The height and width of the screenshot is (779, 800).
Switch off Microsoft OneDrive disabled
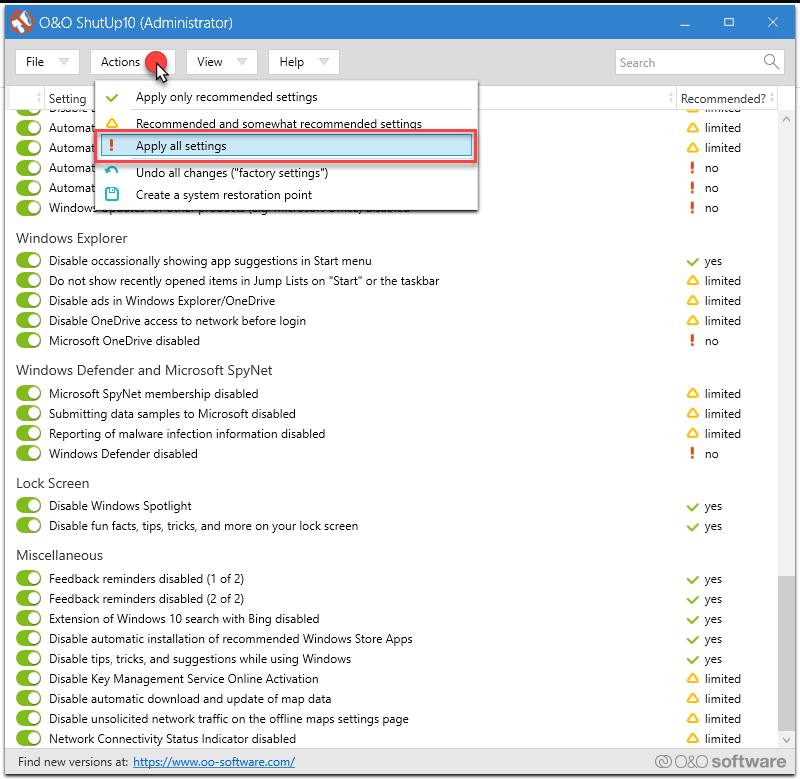click(x=29, y=340)
